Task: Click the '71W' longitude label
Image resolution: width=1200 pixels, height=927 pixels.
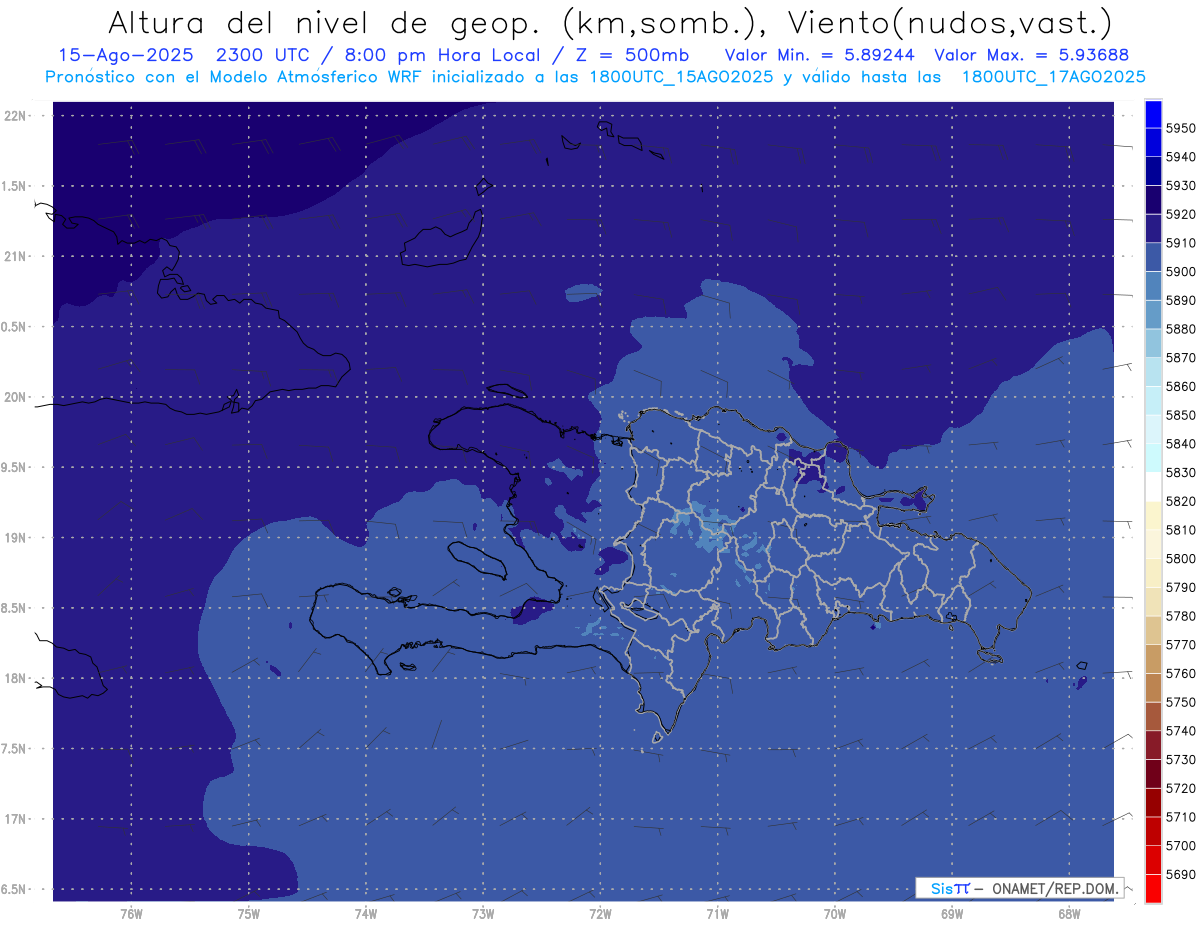Action: [717, 913]
